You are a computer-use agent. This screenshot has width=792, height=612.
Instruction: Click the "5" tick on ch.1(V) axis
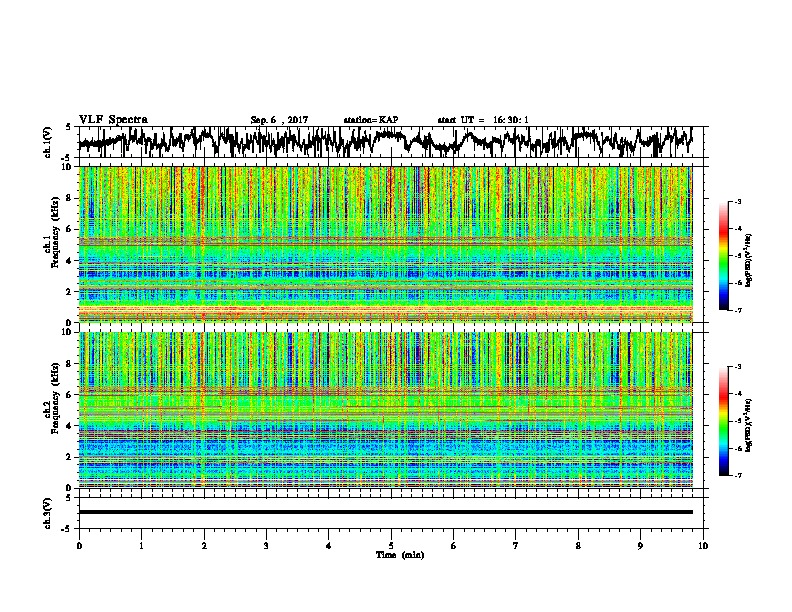(68, 127)
